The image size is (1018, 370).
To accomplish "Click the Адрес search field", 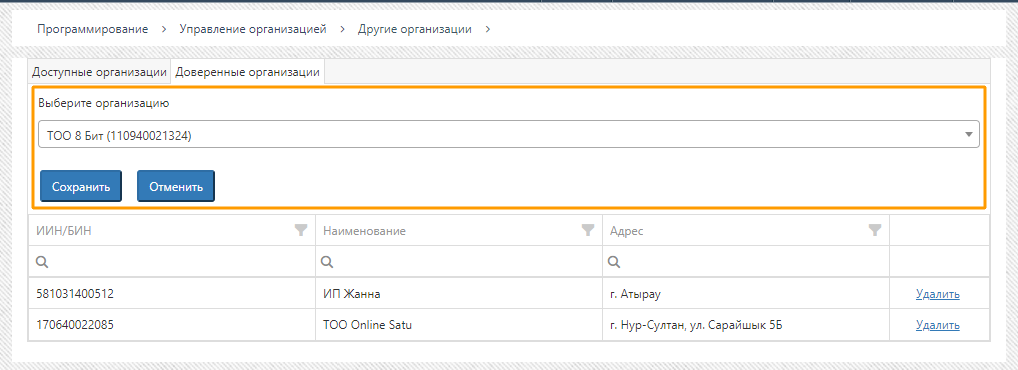I will click(x=746, y=262).
